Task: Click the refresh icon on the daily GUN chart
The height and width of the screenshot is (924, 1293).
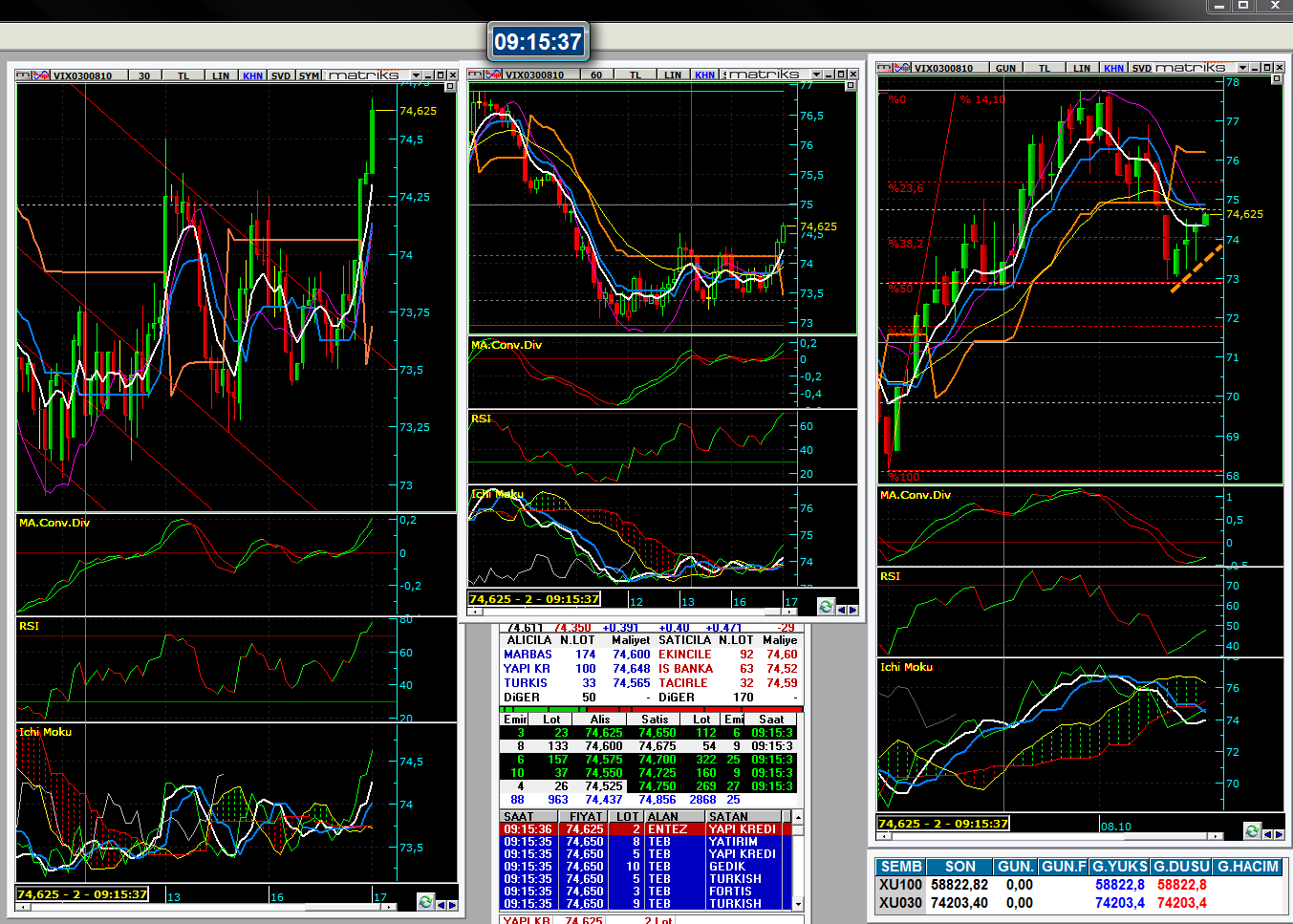Action: click(1252, 831)
